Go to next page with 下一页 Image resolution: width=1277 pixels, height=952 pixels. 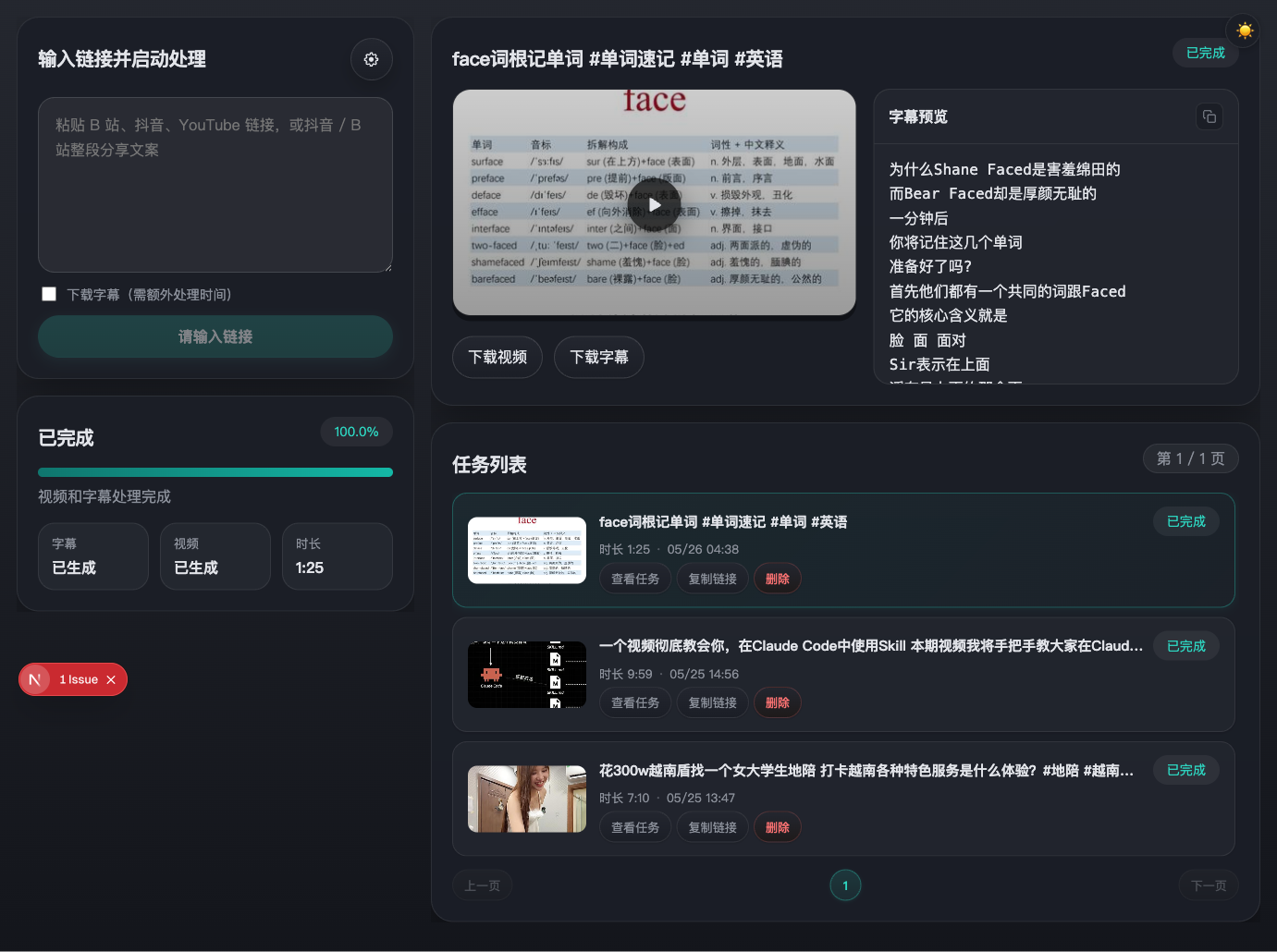click(1209, 885)
